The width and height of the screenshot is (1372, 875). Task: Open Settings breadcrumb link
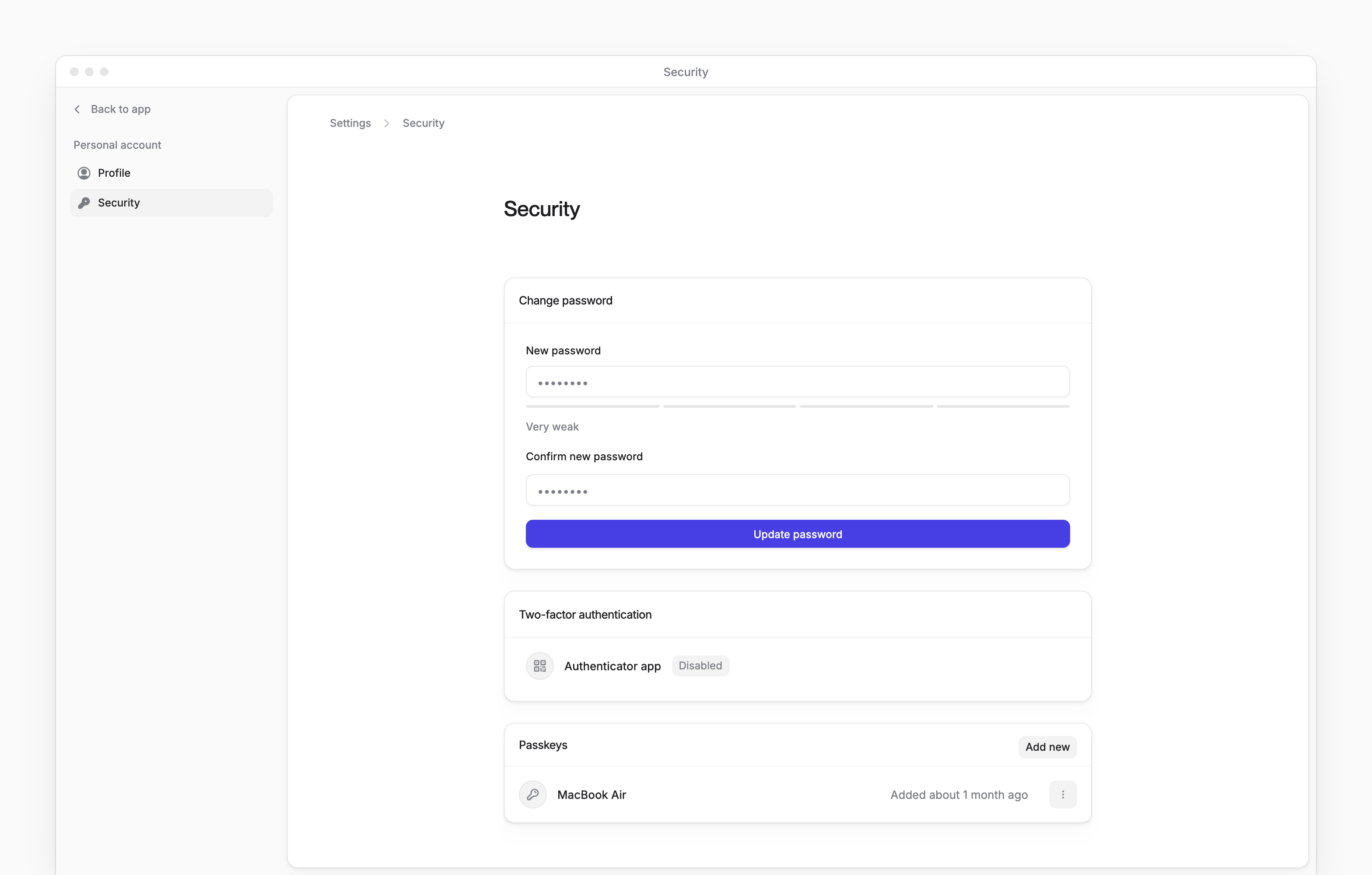tap(350, 123)
